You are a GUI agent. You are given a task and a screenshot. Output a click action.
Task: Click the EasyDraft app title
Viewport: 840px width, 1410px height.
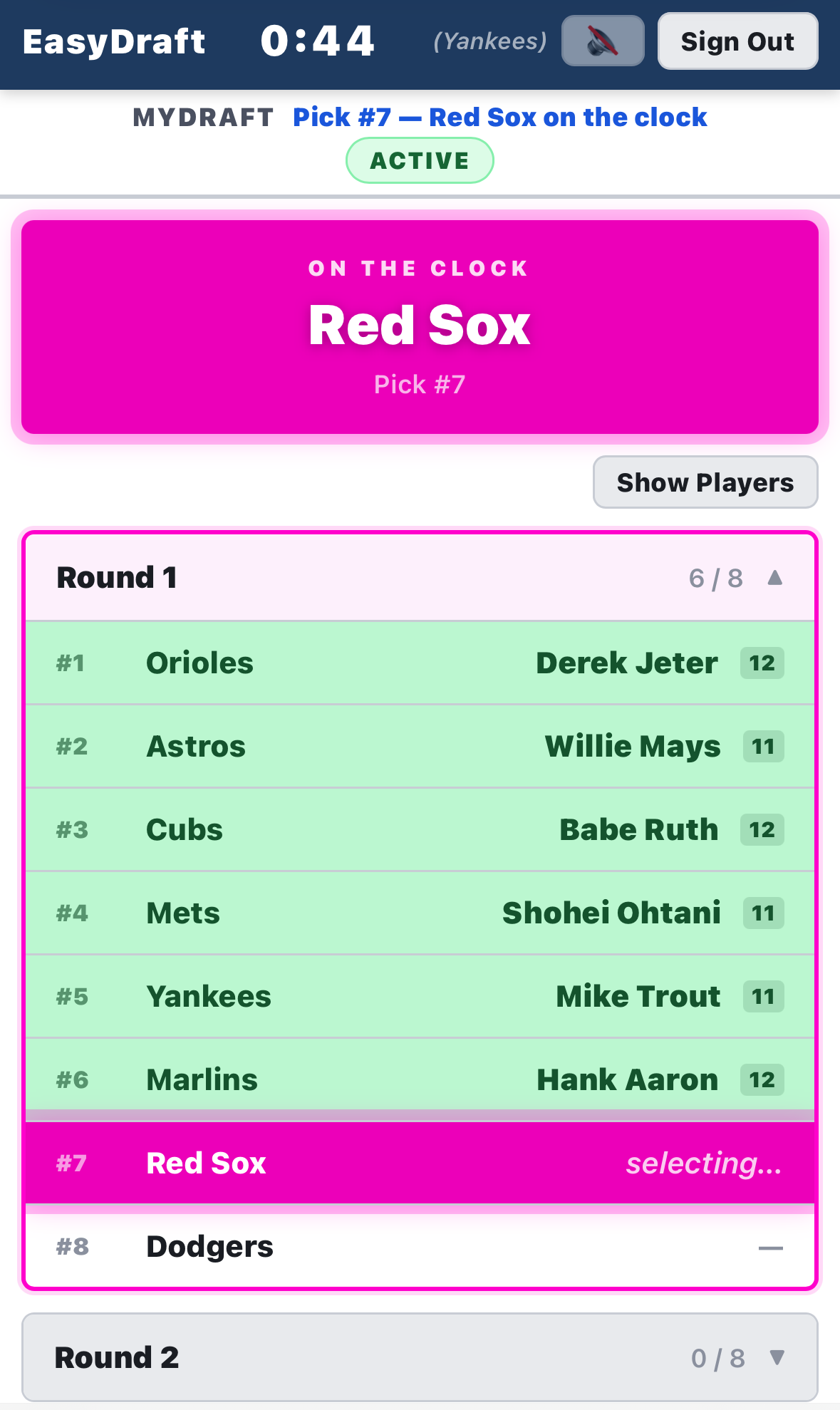(114, 41)
